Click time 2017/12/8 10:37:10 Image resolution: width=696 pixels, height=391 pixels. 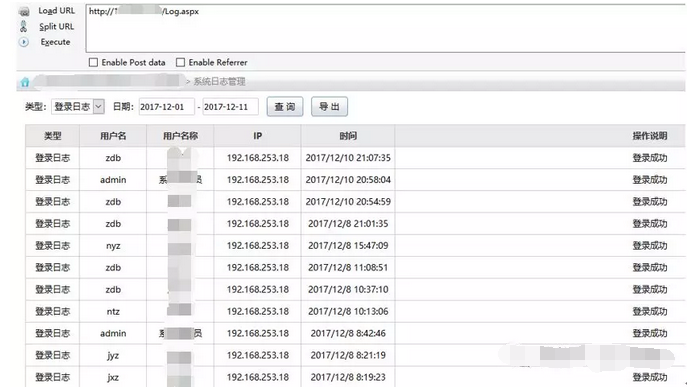click(348, 289)
